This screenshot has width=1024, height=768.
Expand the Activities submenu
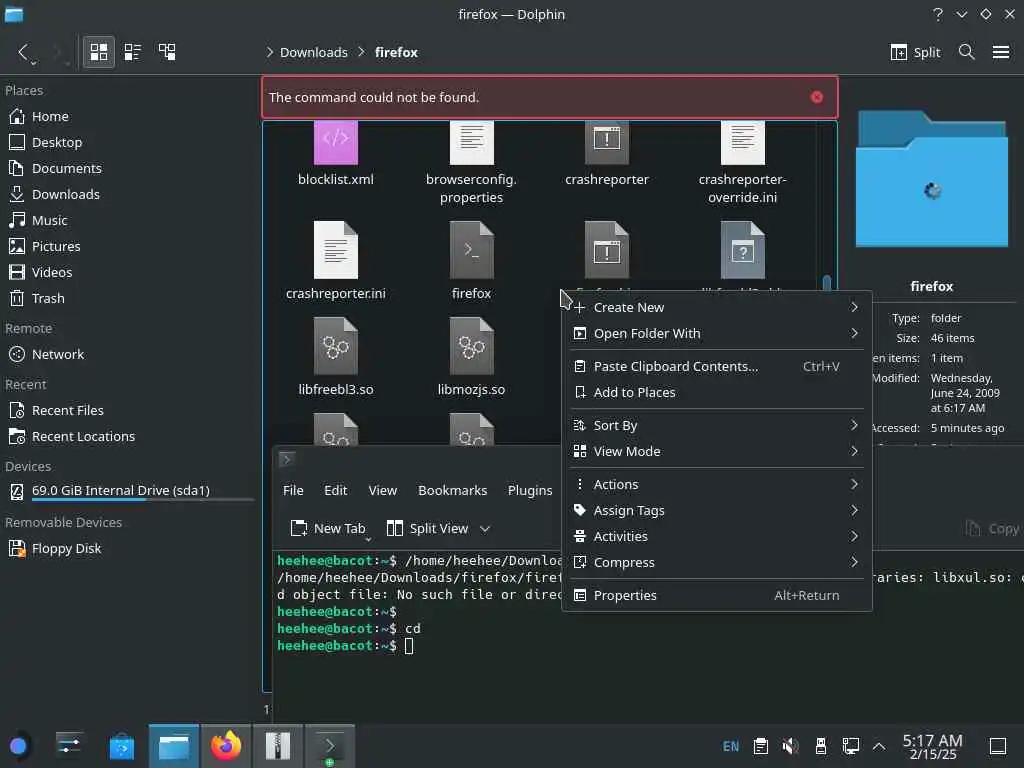(x=716, y=537)
